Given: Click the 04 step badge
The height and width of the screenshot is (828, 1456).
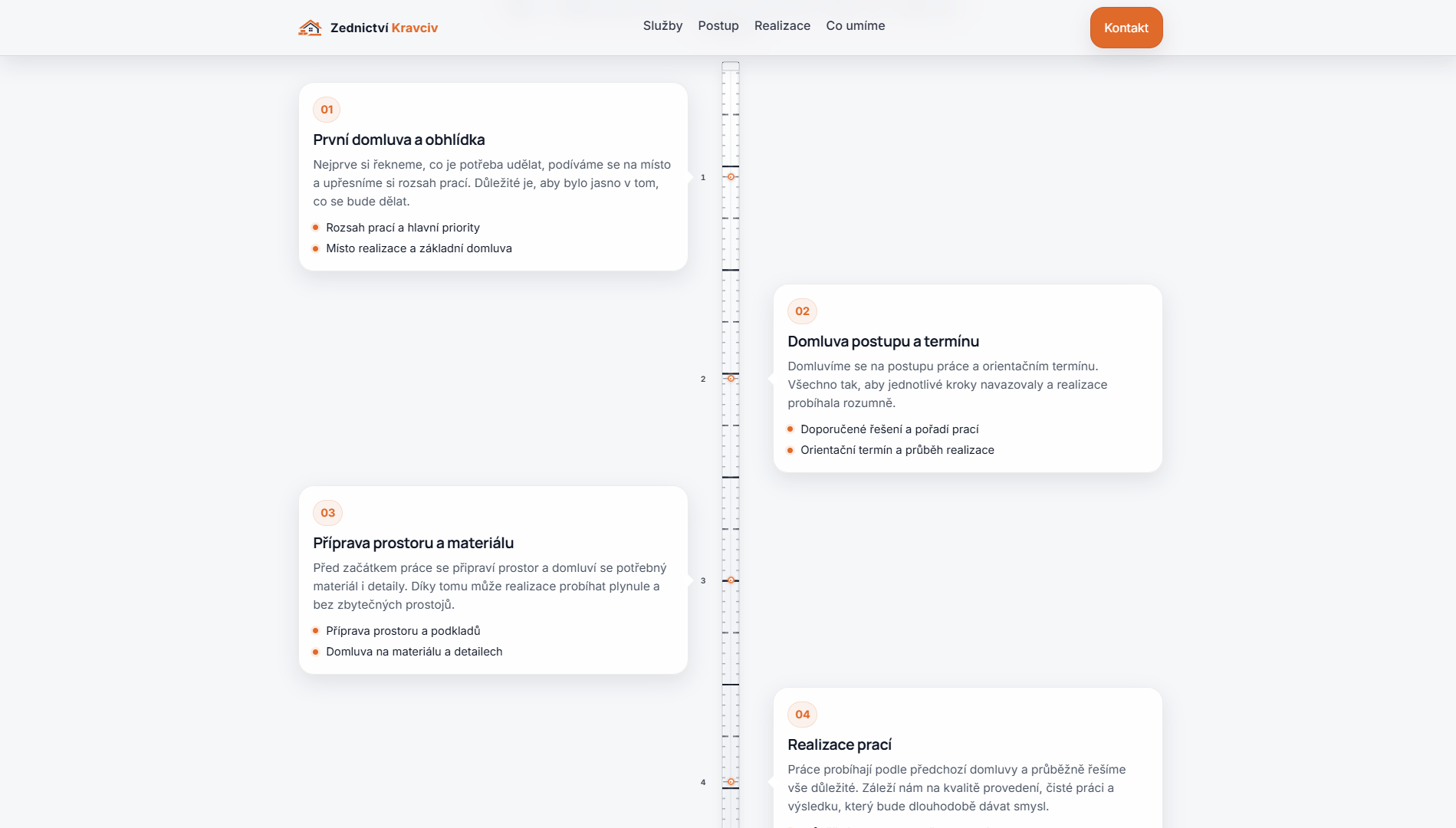Looking at the screenshot, I should (802, 715).
